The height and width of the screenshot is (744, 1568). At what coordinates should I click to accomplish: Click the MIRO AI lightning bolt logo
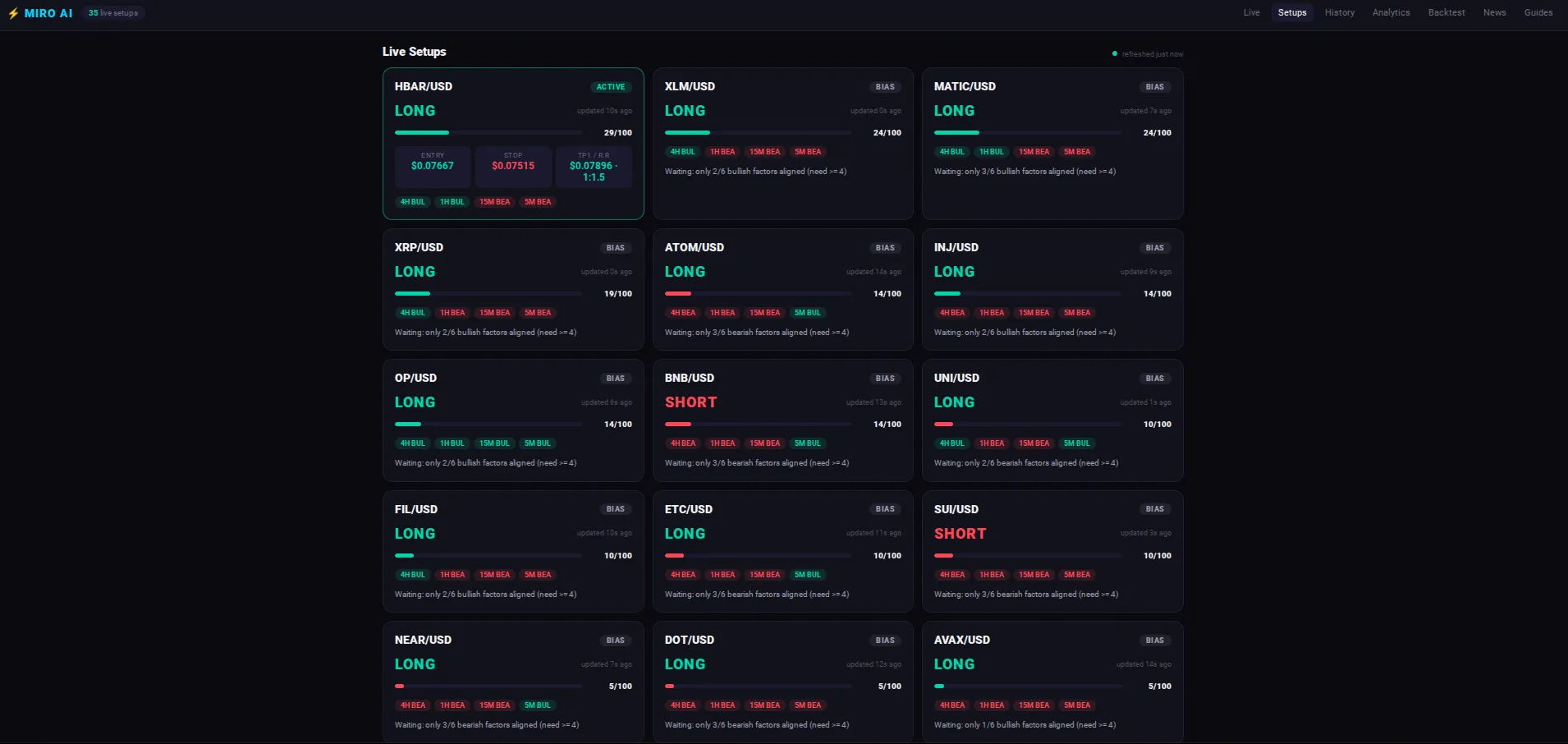13,13
